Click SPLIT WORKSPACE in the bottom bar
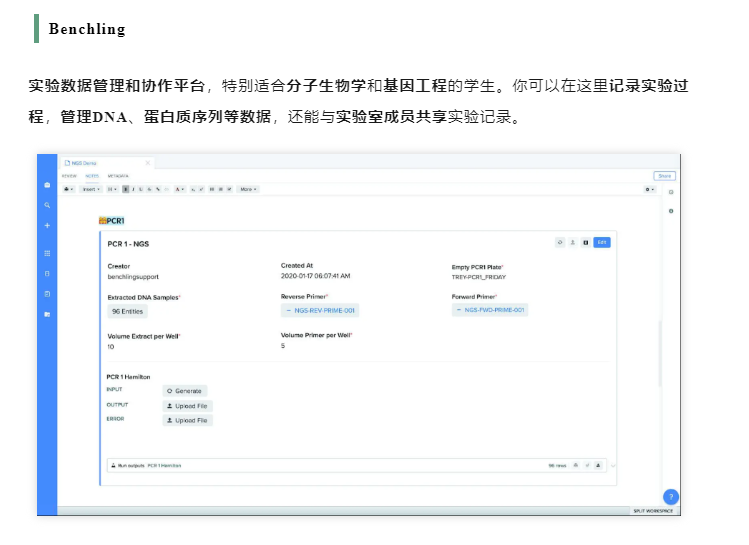The image size is (749, 545). (653, 511)
